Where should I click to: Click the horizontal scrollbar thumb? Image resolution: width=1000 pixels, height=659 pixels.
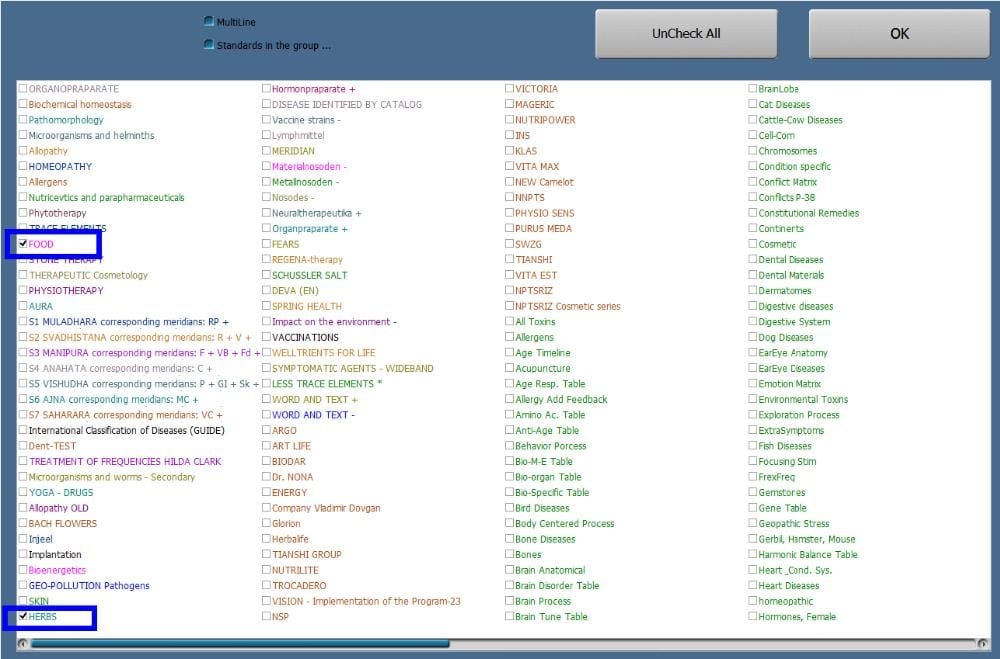tap(240, 643)
